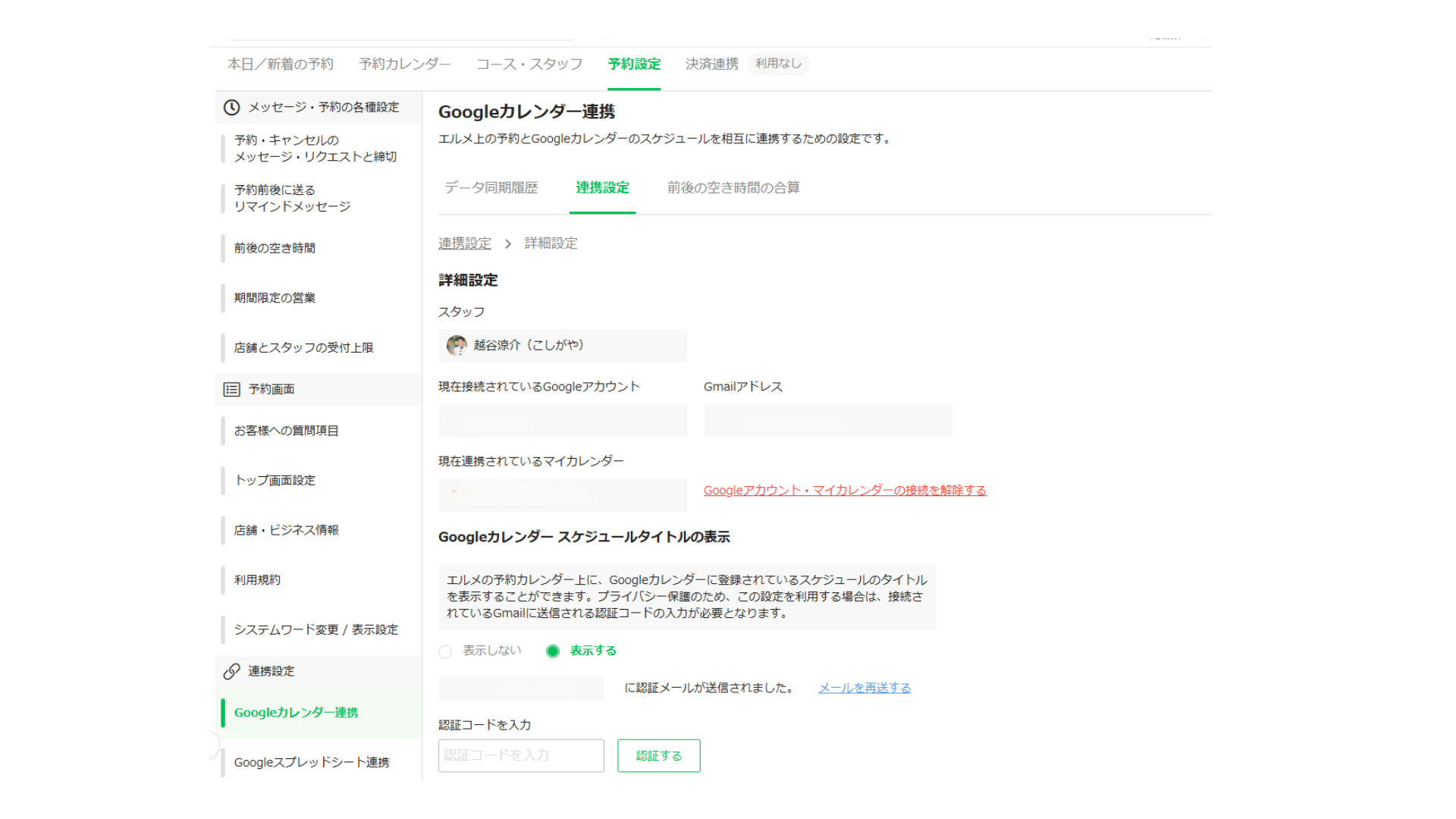Click the 利用なし badge next to 決済連携
Viewport: 1456px width, 819px height.
(778, 64)
